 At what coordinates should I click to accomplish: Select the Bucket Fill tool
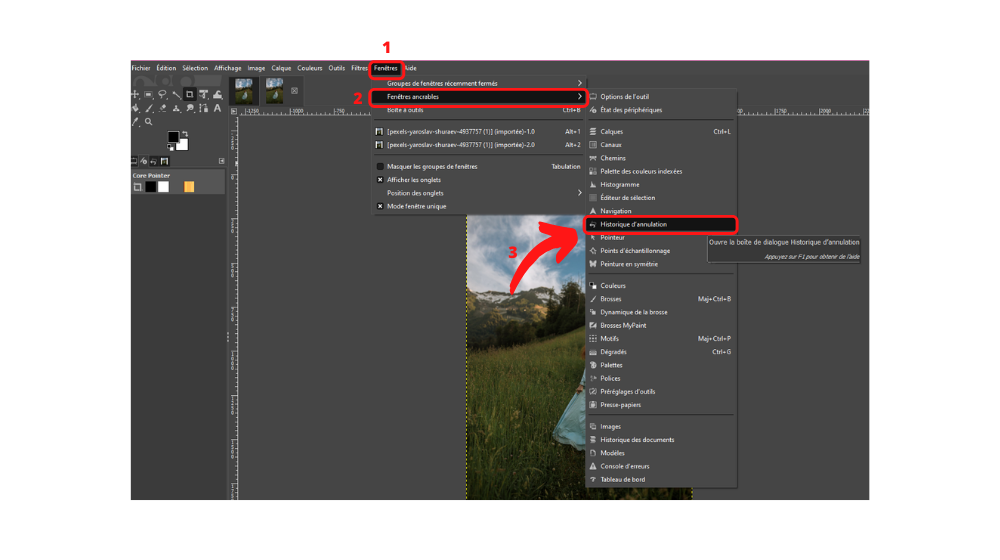pos(135,108)
